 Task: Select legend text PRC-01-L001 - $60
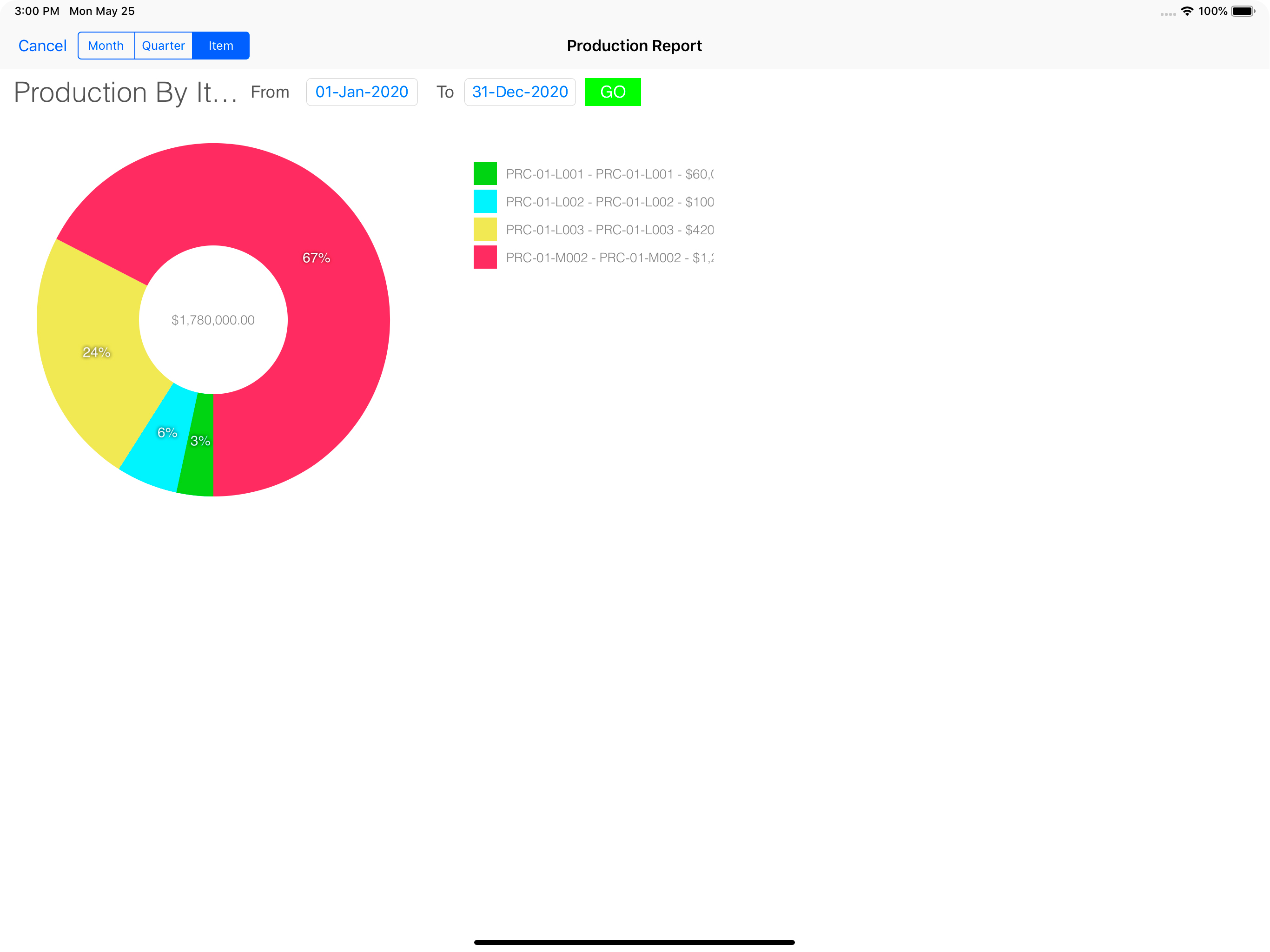[610, 174]
